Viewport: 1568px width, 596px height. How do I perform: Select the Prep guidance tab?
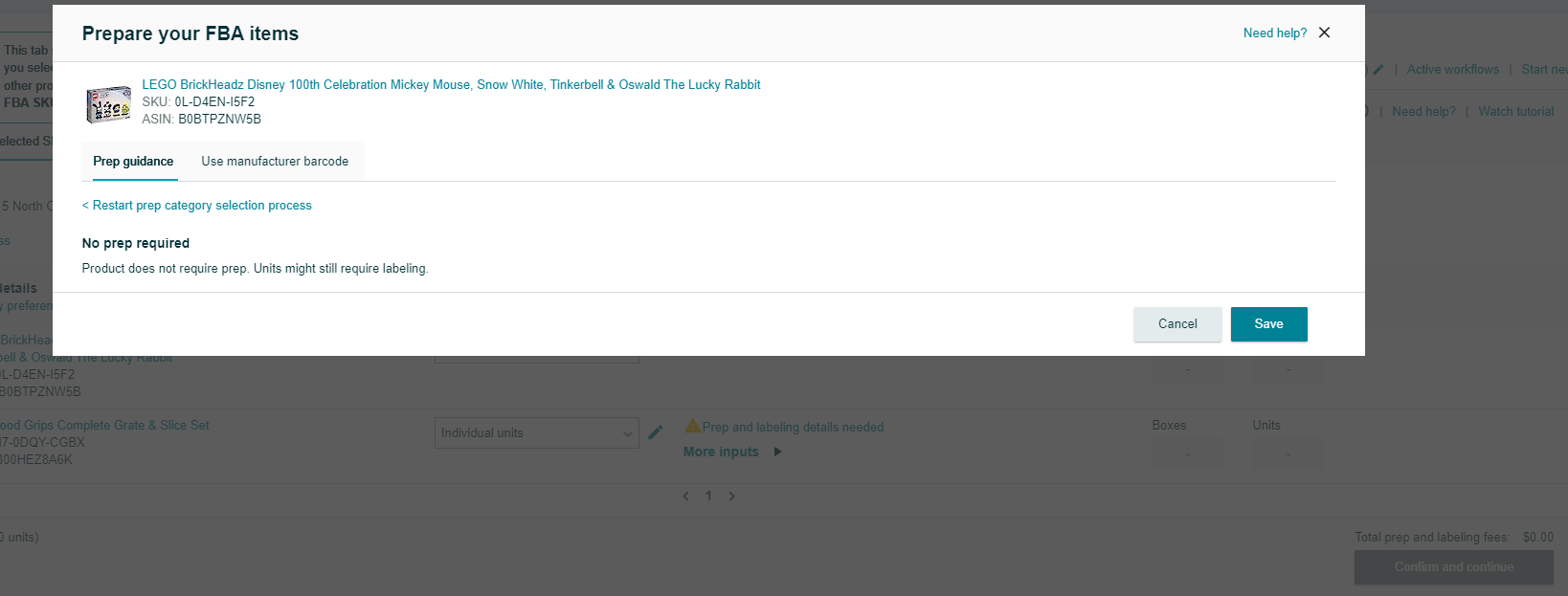click(133, 162)
